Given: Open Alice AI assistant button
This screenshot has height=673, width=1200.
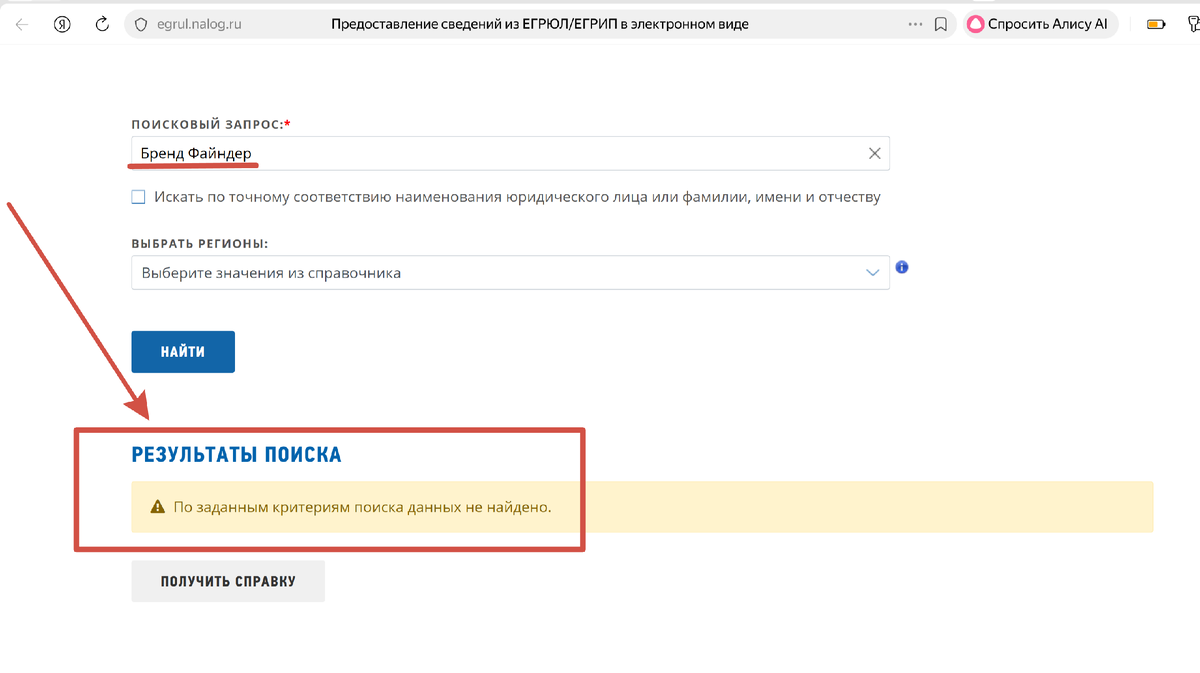Looking at the screenshot, I should pos(1039,24).
